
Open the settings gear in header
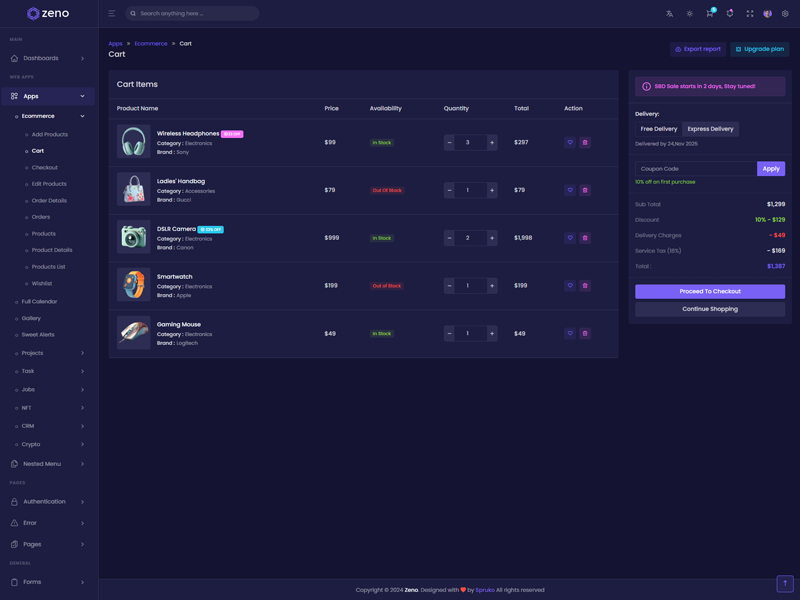tap(785, 14)
